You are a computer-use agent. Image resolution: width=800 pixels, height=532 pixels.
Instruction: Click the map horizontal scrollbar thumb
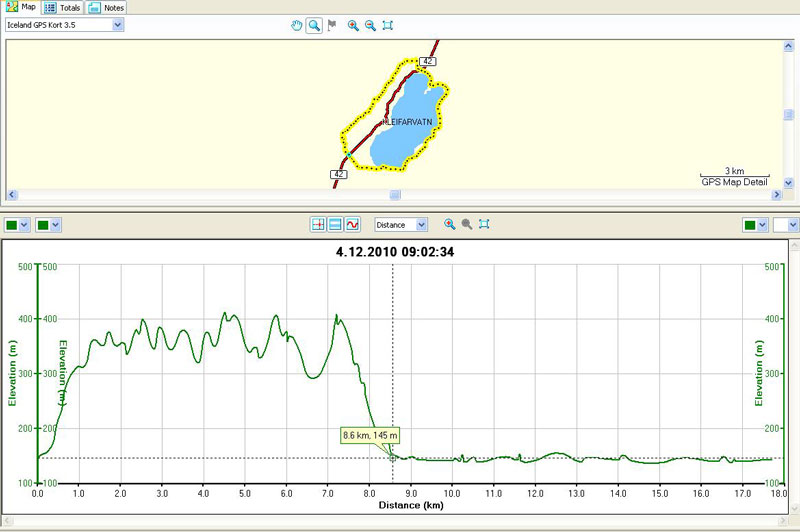point(395,195)
